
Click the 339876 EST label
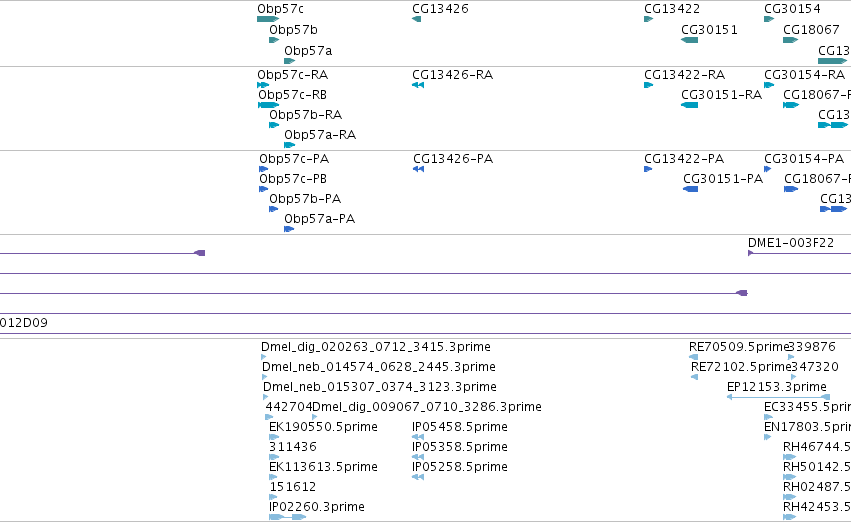click(x=812, y=347)
